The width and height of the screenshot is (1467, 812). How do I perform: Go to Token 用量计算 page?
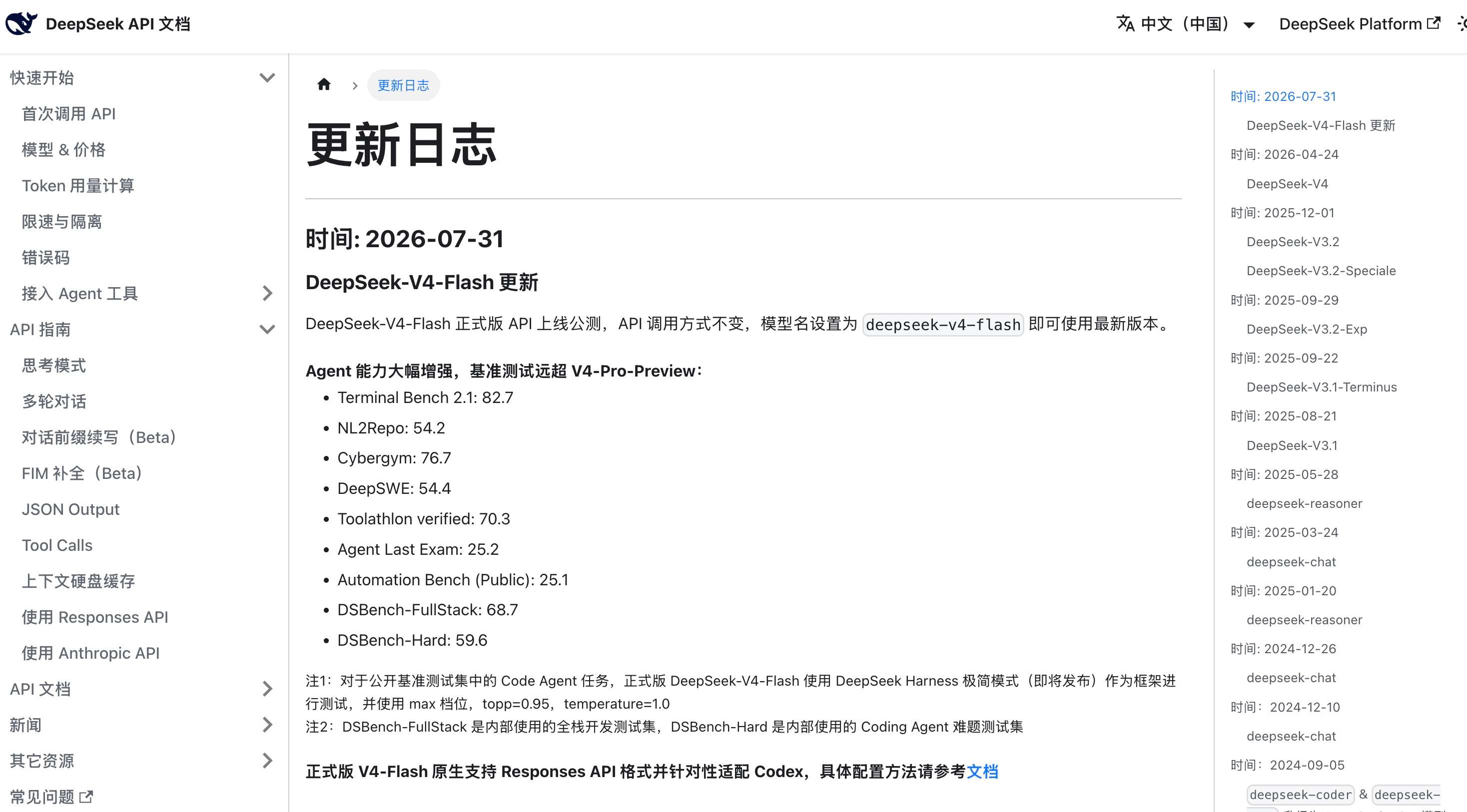point(78,185)
